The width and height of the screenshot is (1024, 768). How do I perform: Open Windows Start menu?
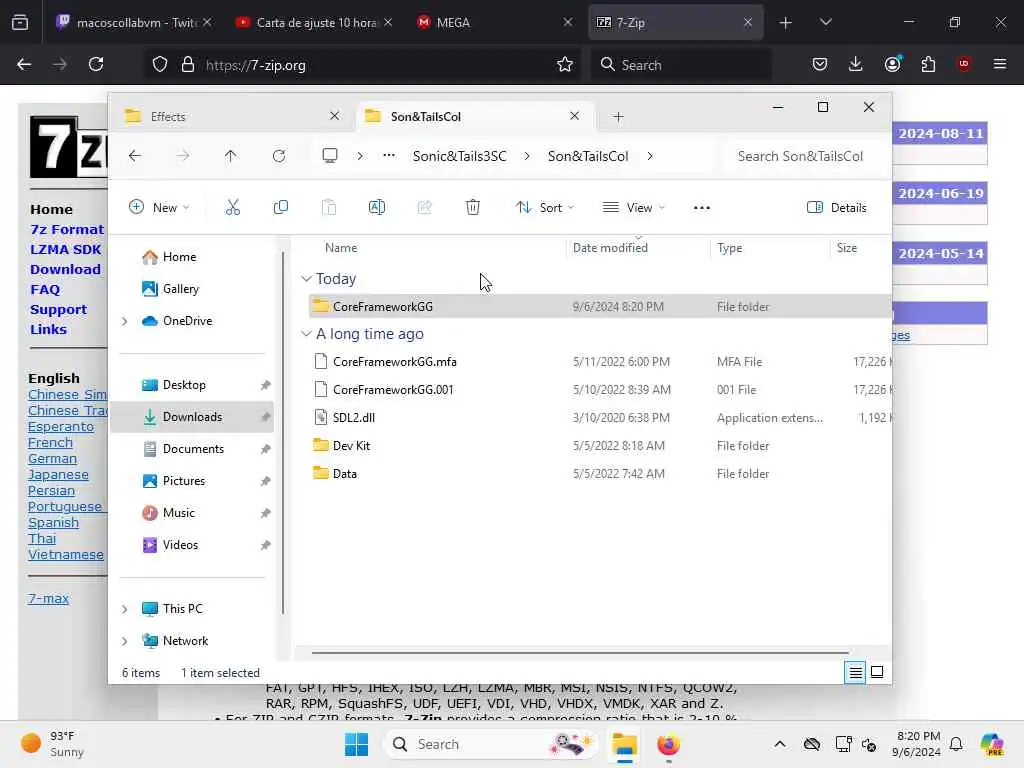357,744
